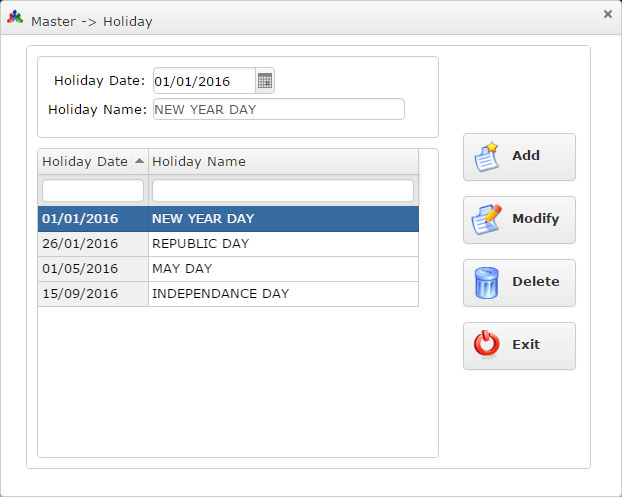Select the REPUBLIC DAY row
The height and width of the screenshot is (497, 622).
[x=228, y=244]
